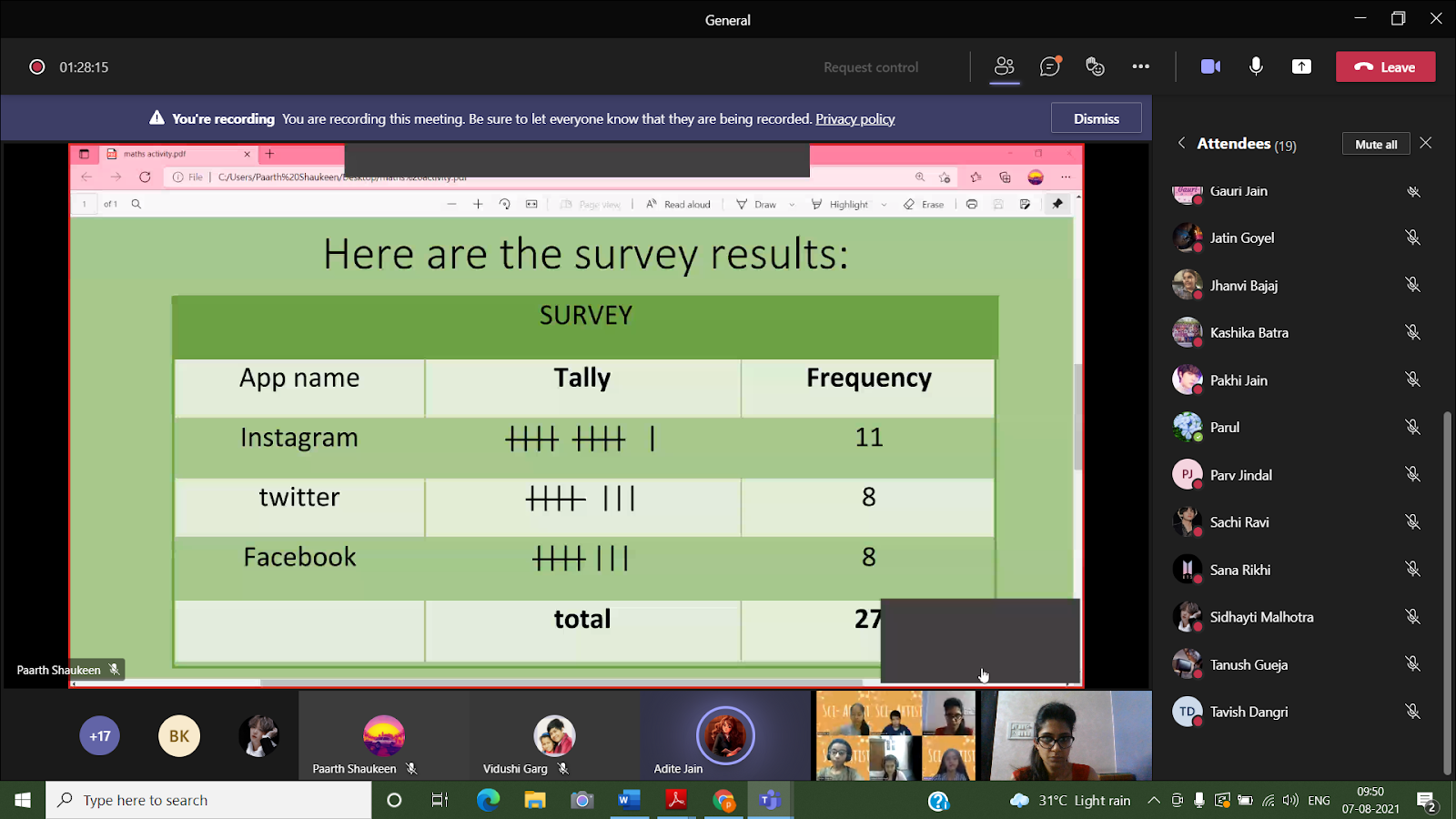Image resolution: width=1456 pixels, height=819 pixels.
Task: Select Sidhayti Malhotra in attendees list
Action: [x=1297, y=617]
